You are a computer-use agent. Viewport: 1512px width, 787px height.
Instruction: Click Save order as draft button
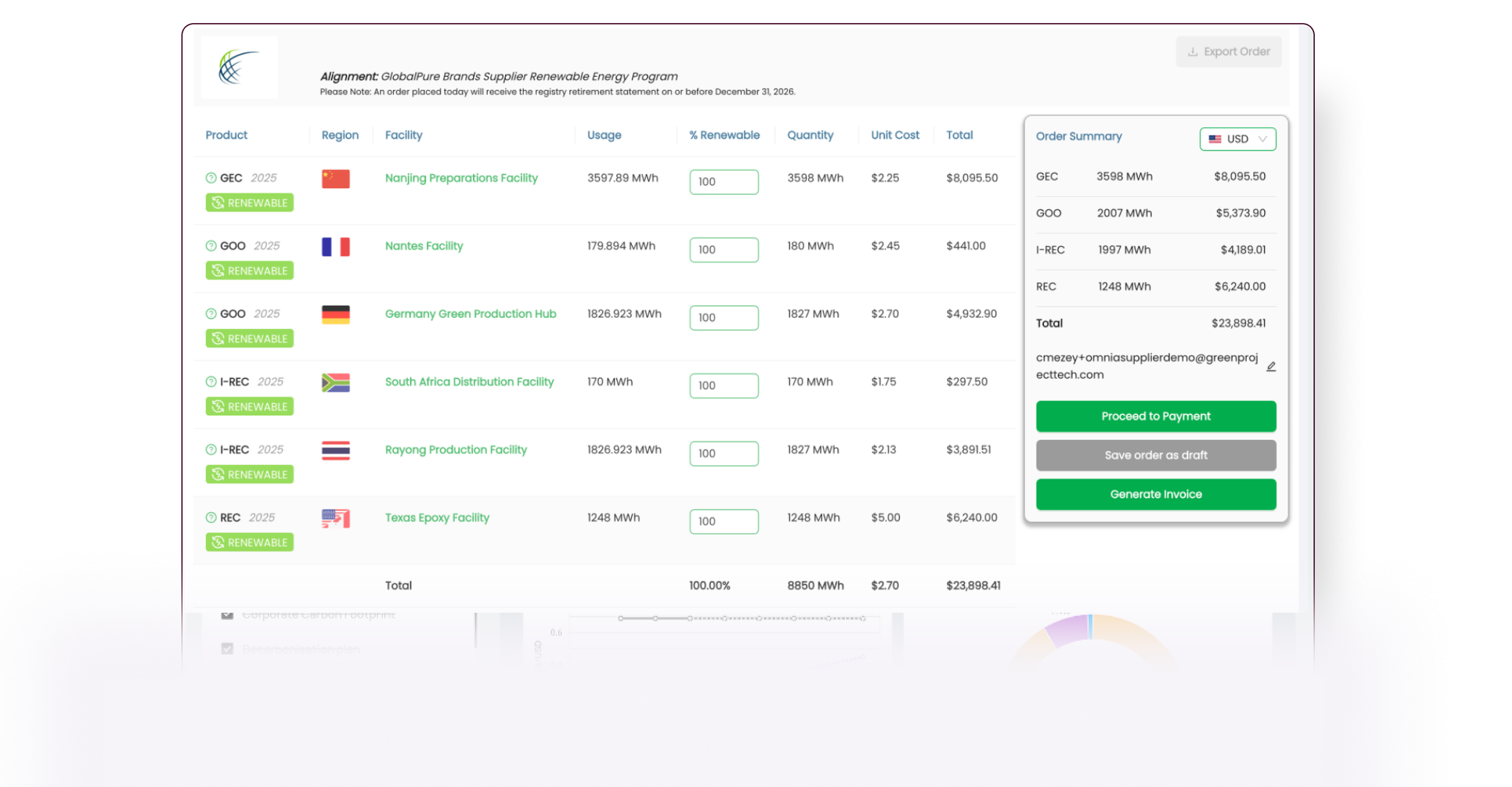coord(1155,456)
